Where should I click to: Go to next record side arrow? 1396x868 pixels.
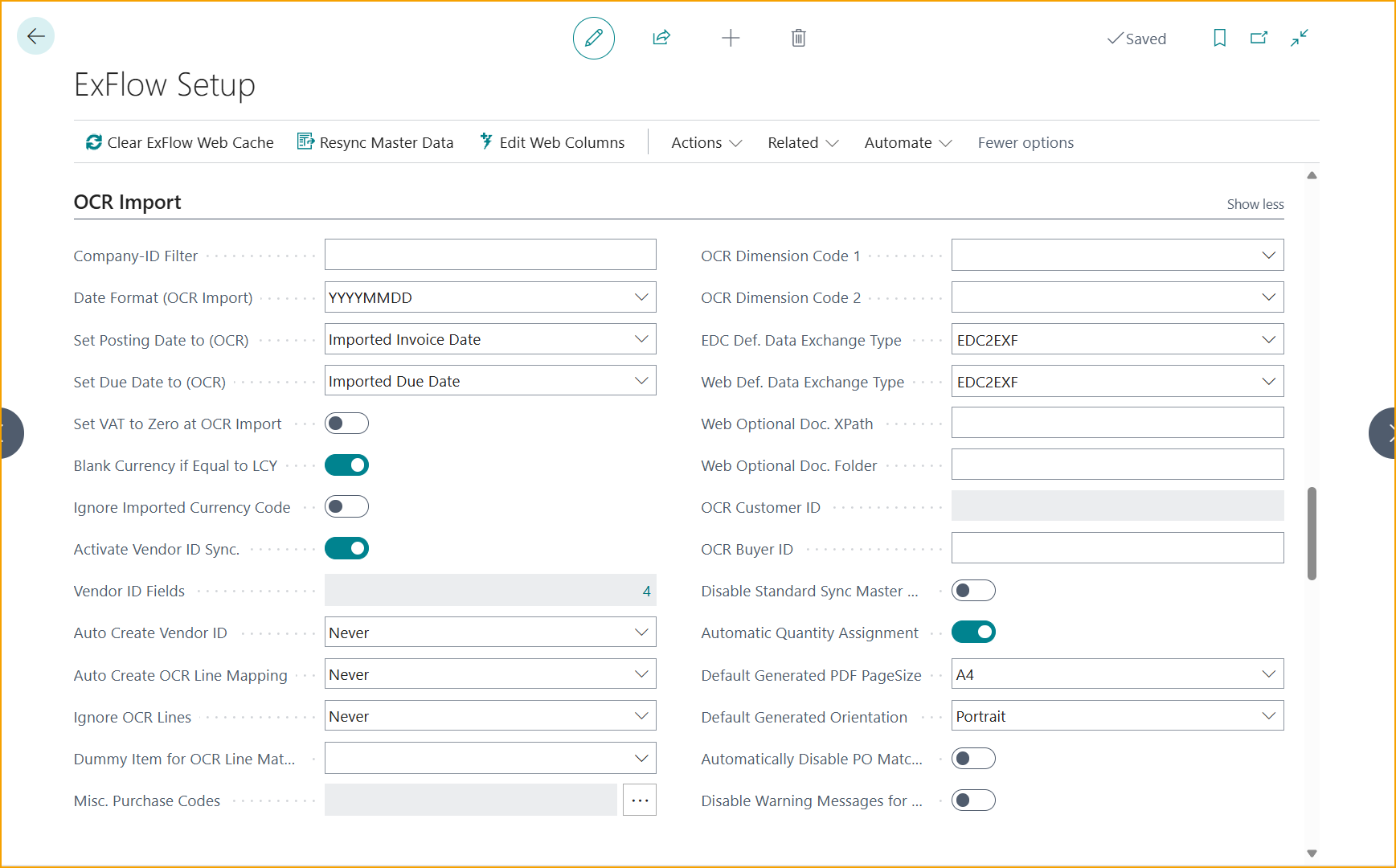tap(1383, 433)
